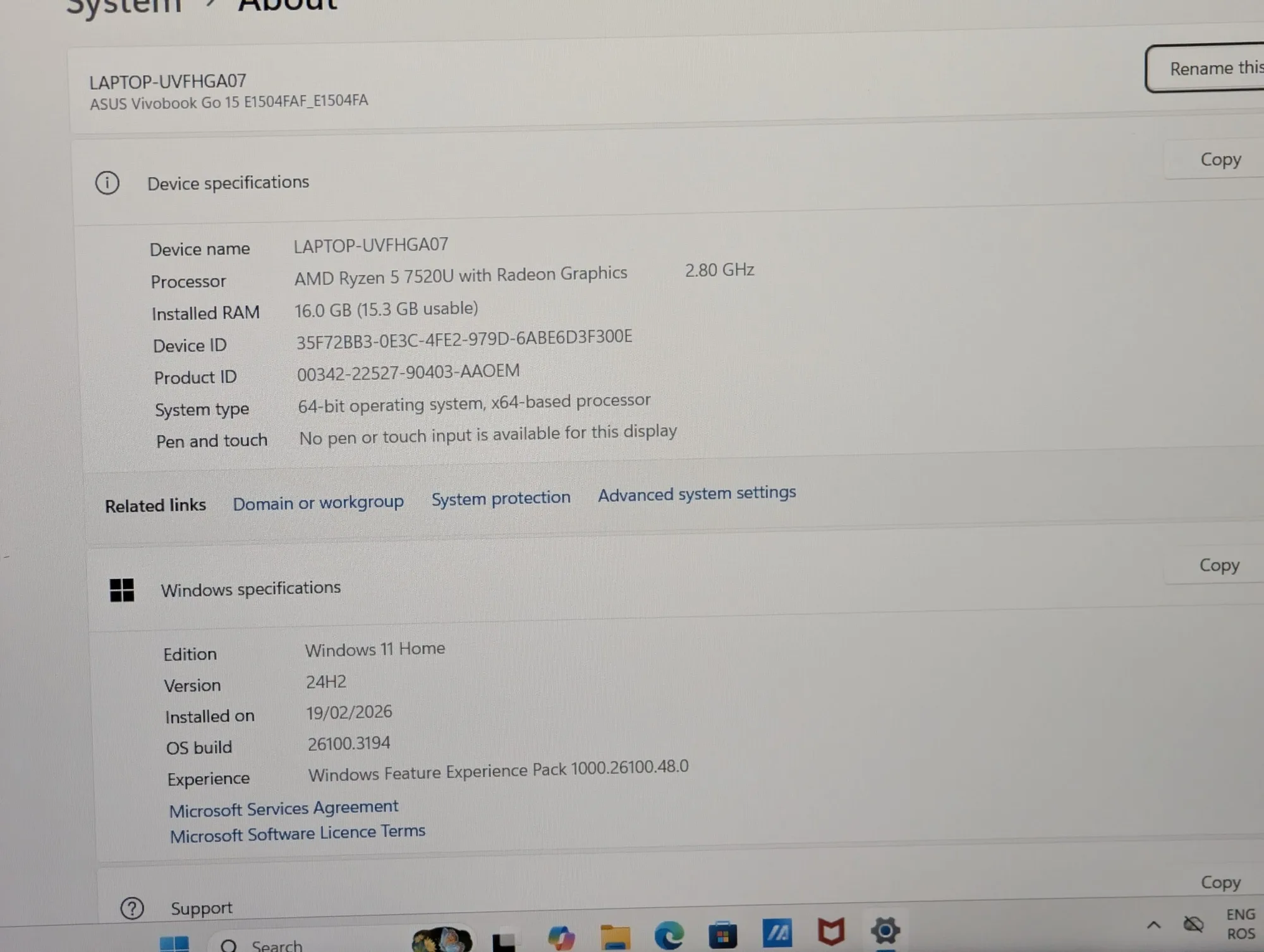
Task: Click the Version value 24H2
Action: tap(326, 682)
